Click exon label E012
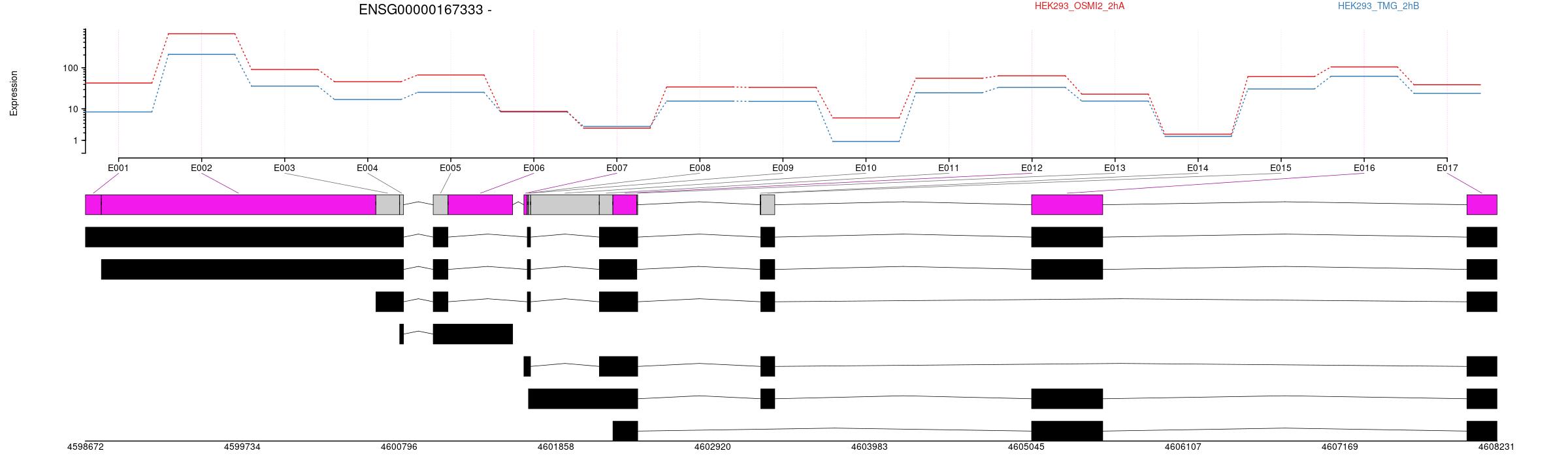1568x457 pixels. 1032,168
